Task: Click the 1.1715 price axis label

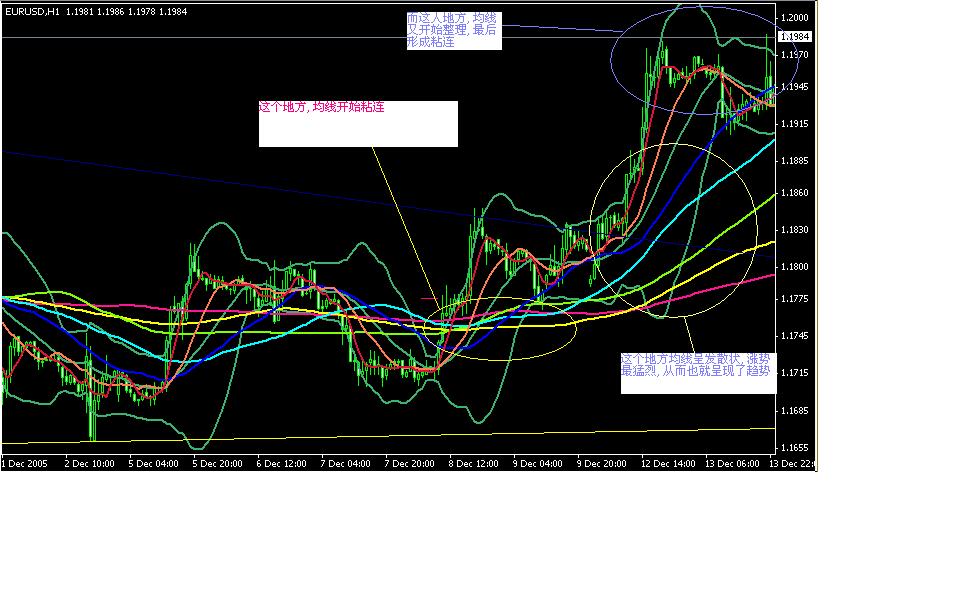Action: coord(795,373)
